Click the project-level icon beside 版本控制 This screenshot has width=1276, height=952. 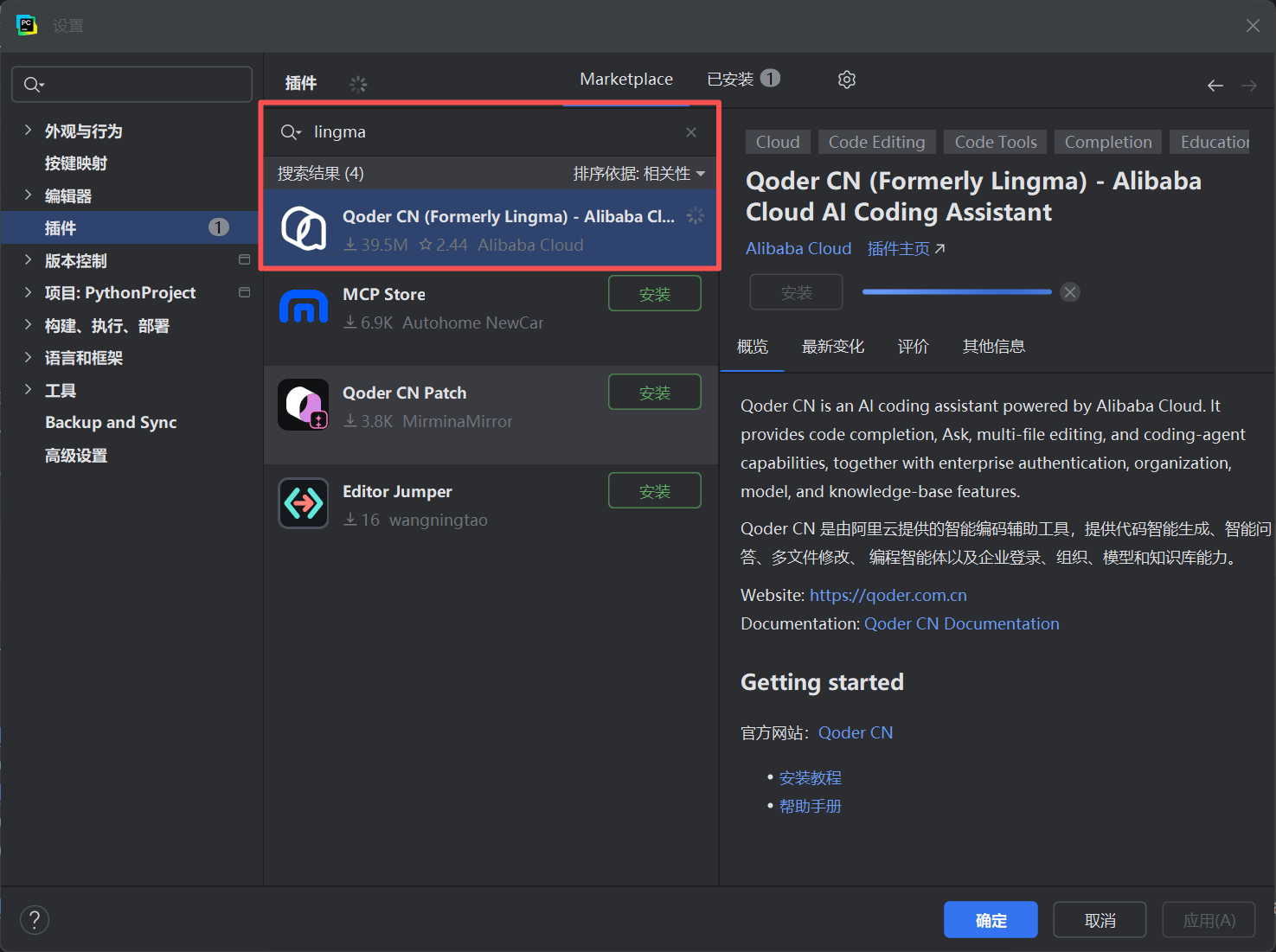point(244,260)
